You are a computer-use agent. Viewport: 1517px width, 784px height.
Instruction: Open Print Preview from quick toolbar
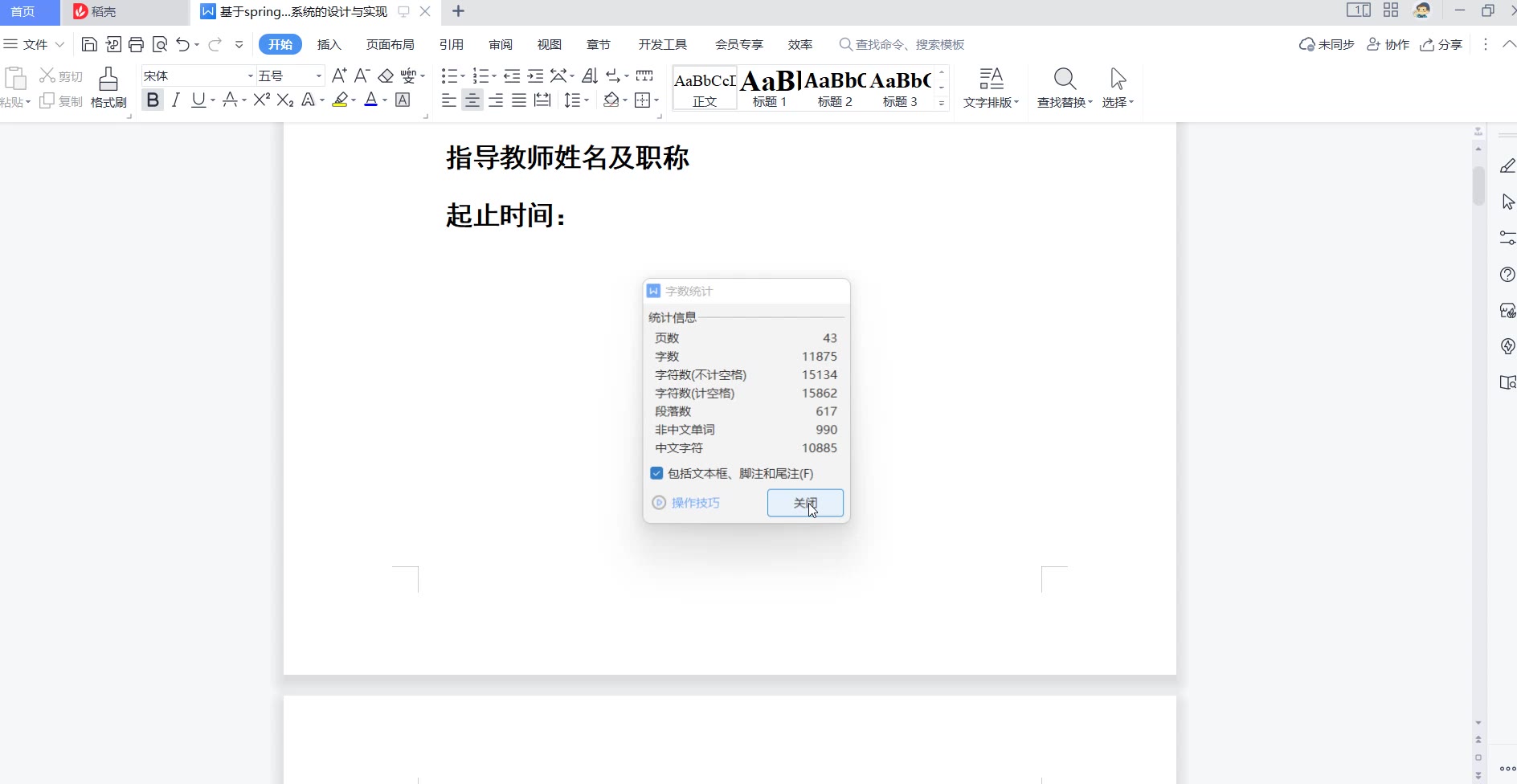point(160,44)
